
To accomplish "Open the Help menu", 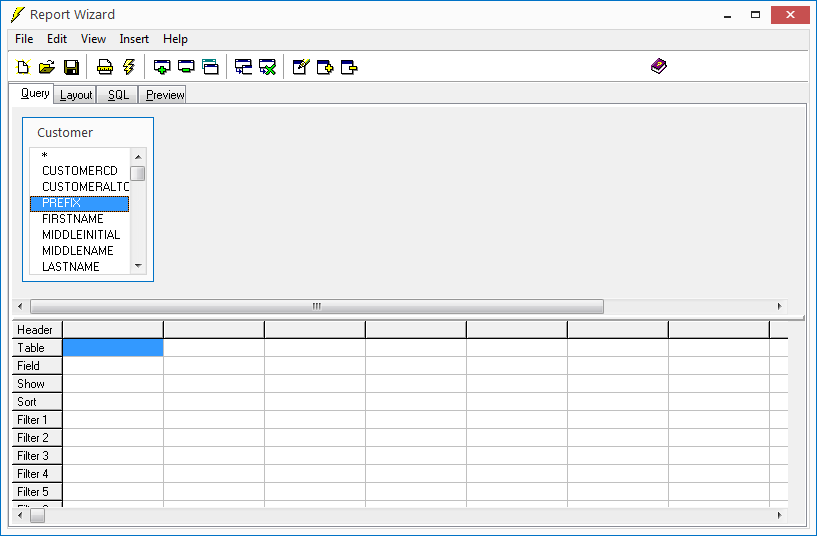I will tap(175, 39).
